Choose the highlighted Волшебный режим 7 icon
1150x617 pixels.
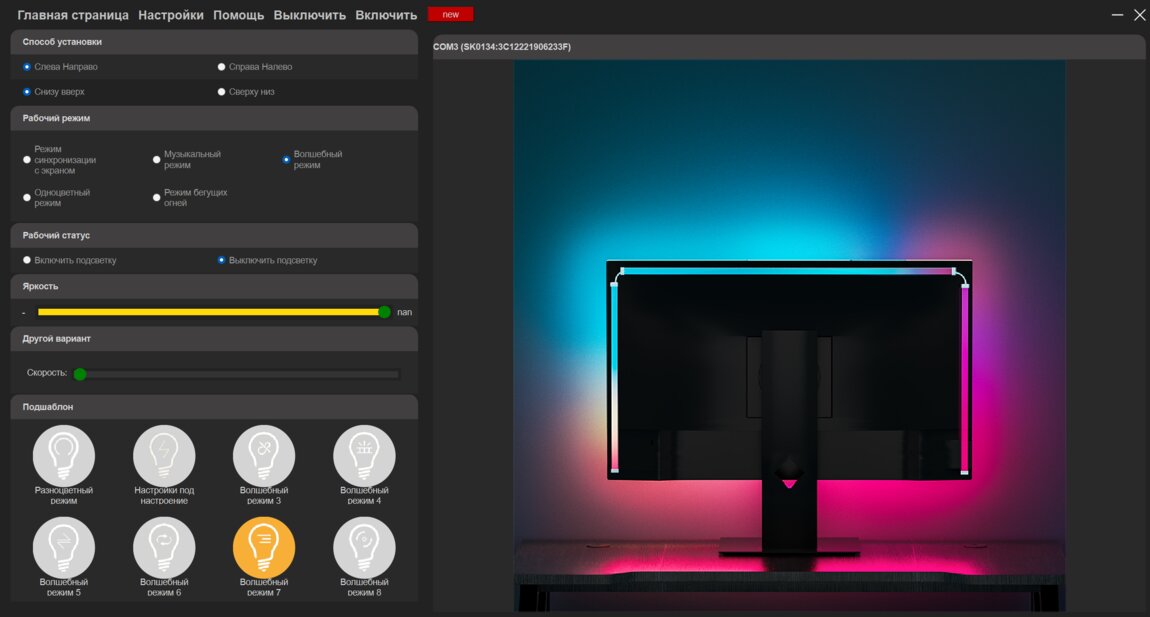[x=264, y=547]
